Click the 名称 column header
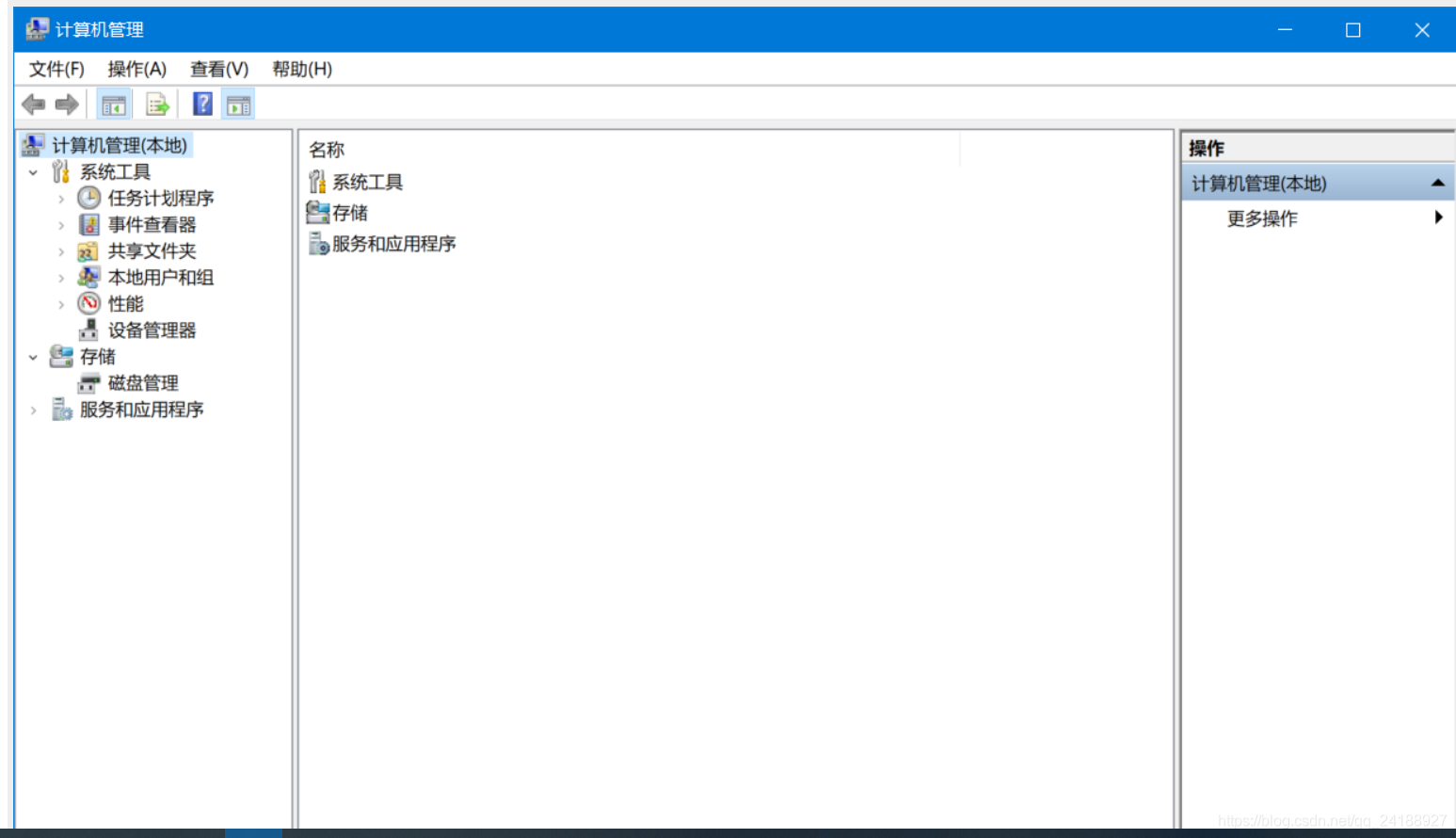Image resolution: width=1456 pixels, height=838 pixels. click(328, 149)
